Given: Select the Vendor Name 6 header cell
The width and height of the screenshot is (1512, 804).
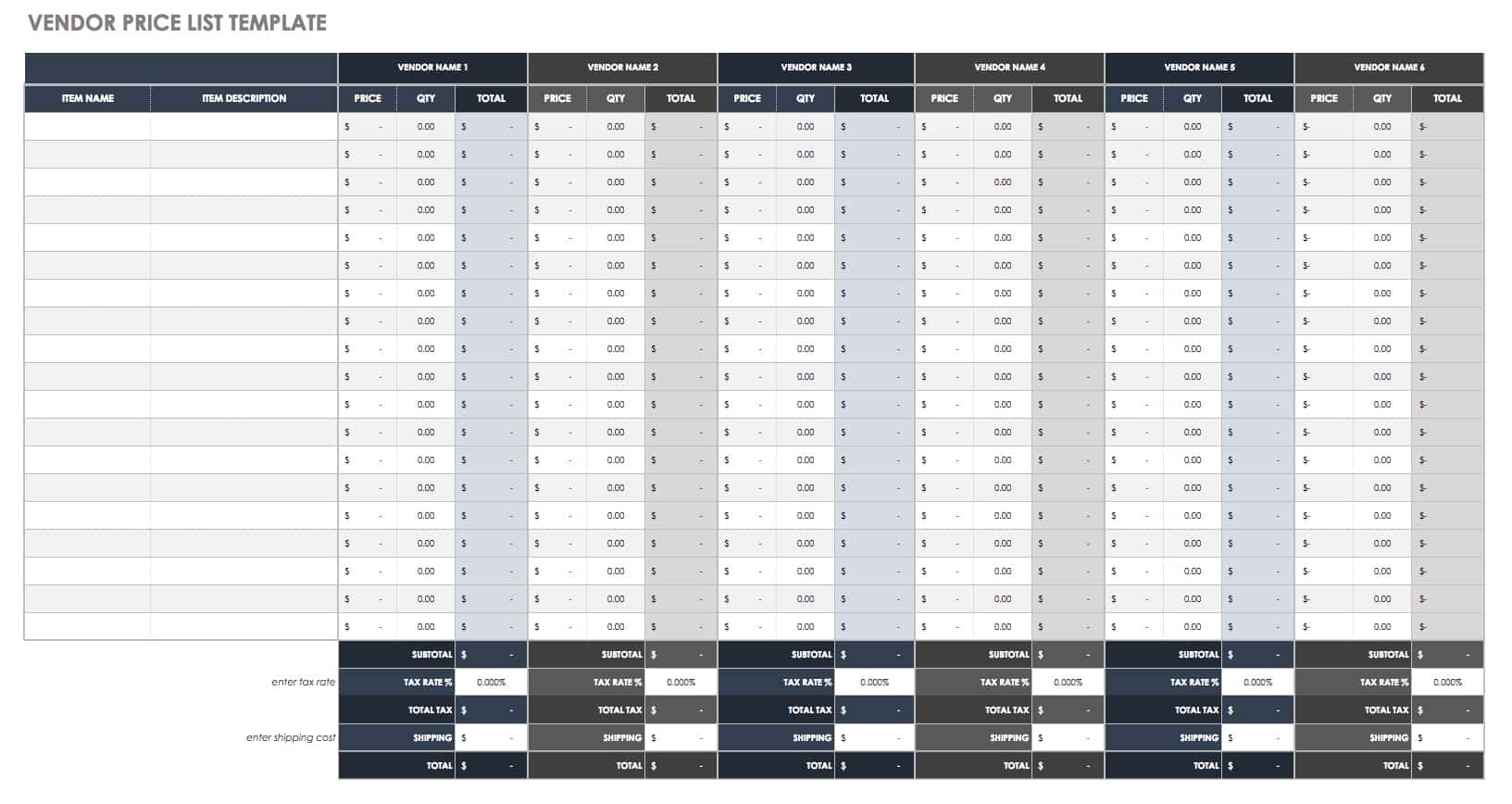Looking at the screenshot, I should (1389, 68).
